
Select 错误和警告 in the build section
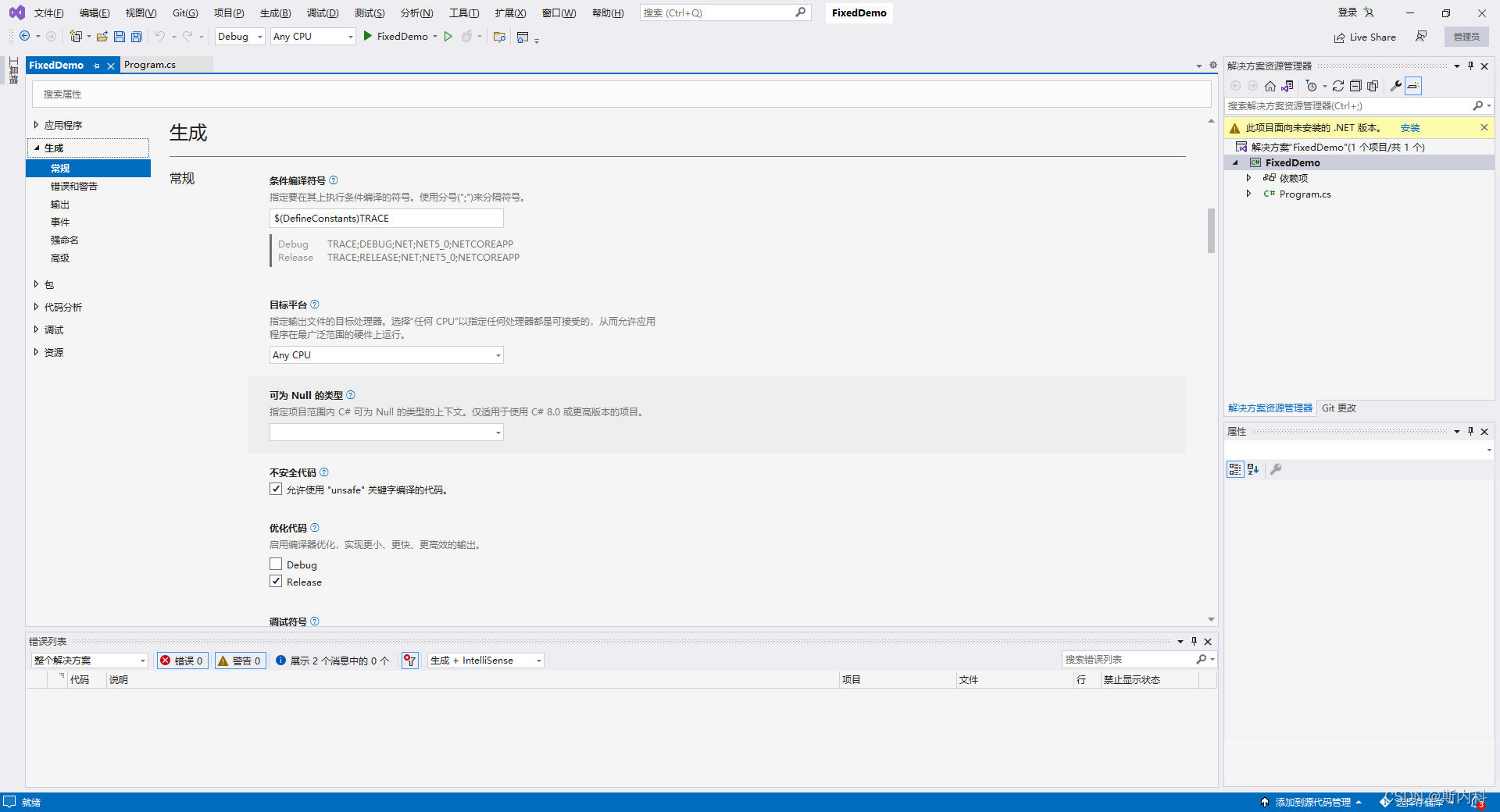tap(74, 186)
